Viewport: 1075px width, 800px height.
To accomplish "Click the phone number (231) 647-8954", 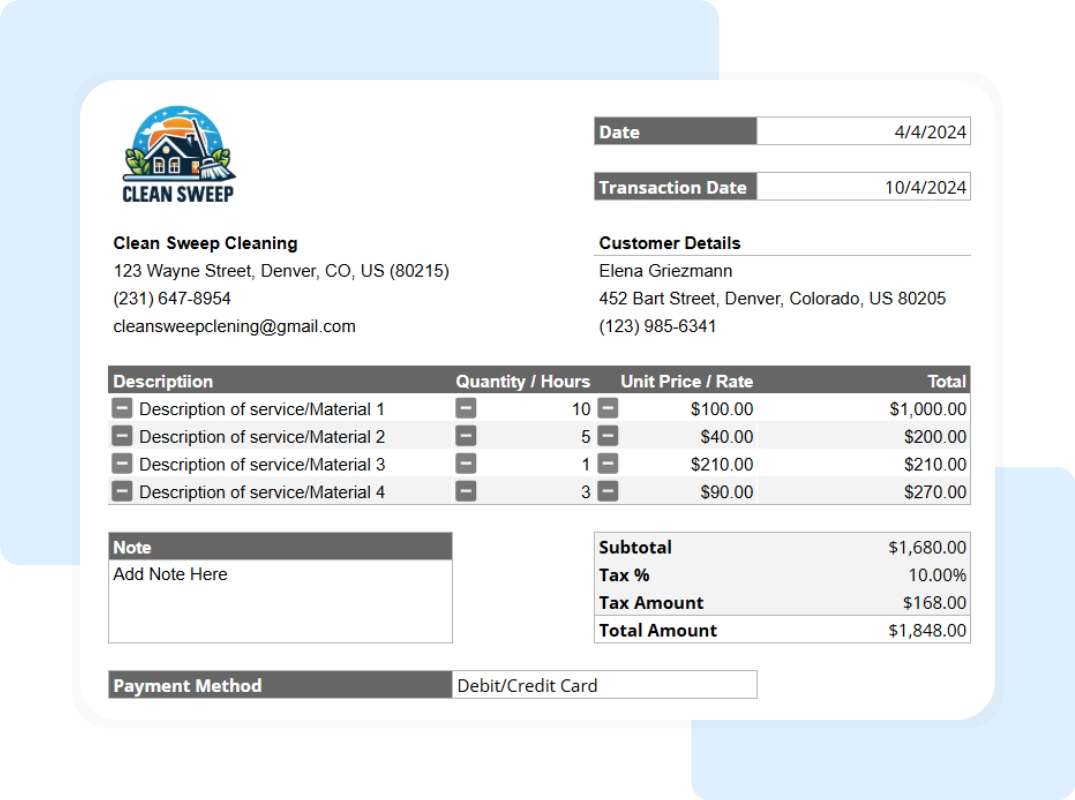I will coord(171,298).
